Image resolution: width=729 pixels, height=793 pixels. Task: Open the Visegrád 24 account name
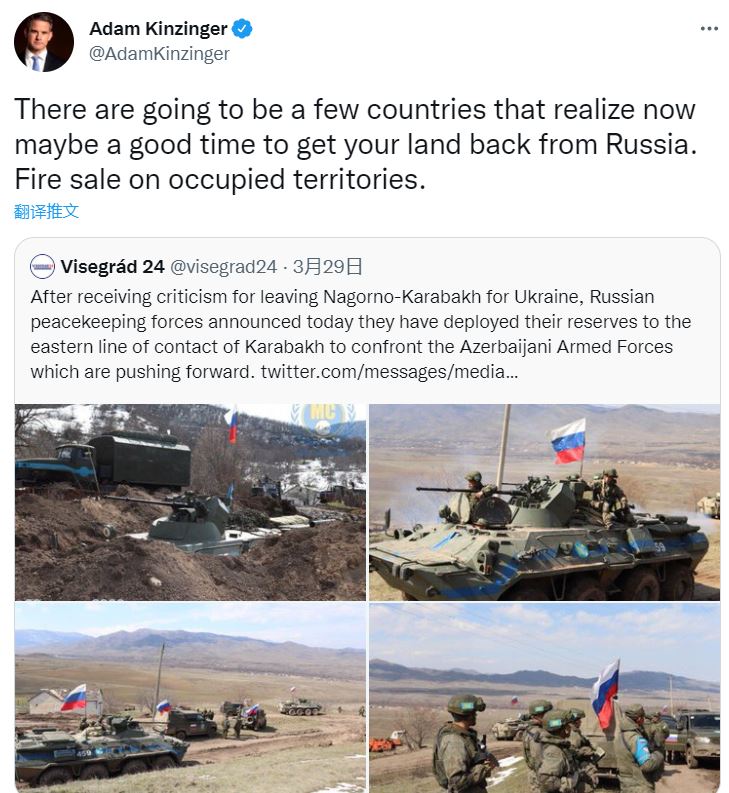coord(112,267)
